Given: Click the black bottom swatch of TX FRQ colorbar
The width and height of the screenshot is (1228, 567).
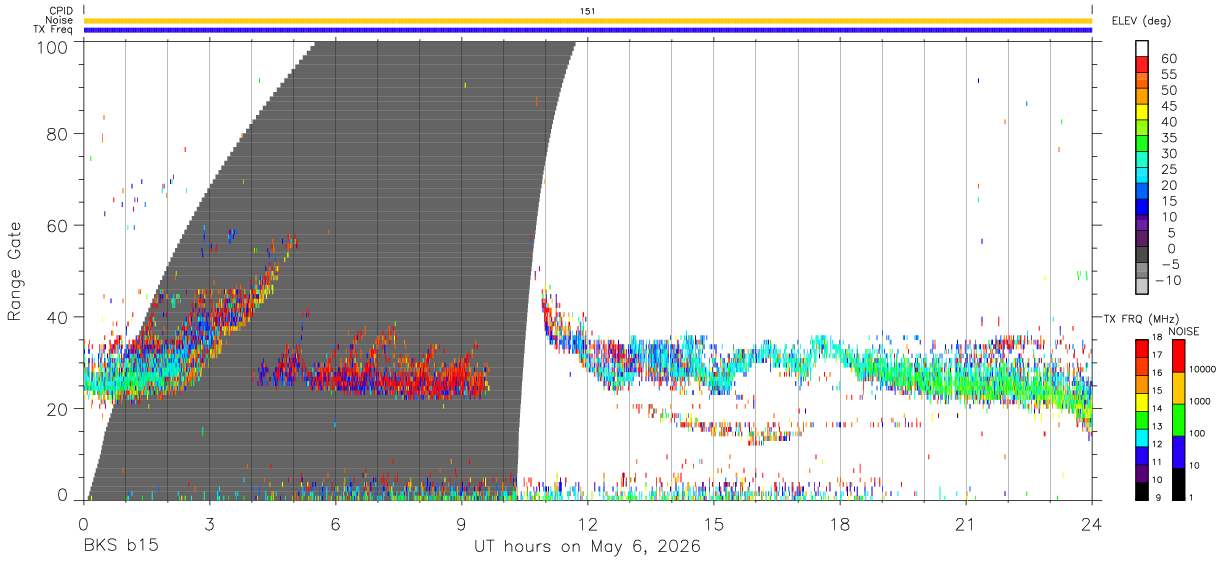Looking at the screenshot, I should pyautogui.click(x=1142, y=490).
